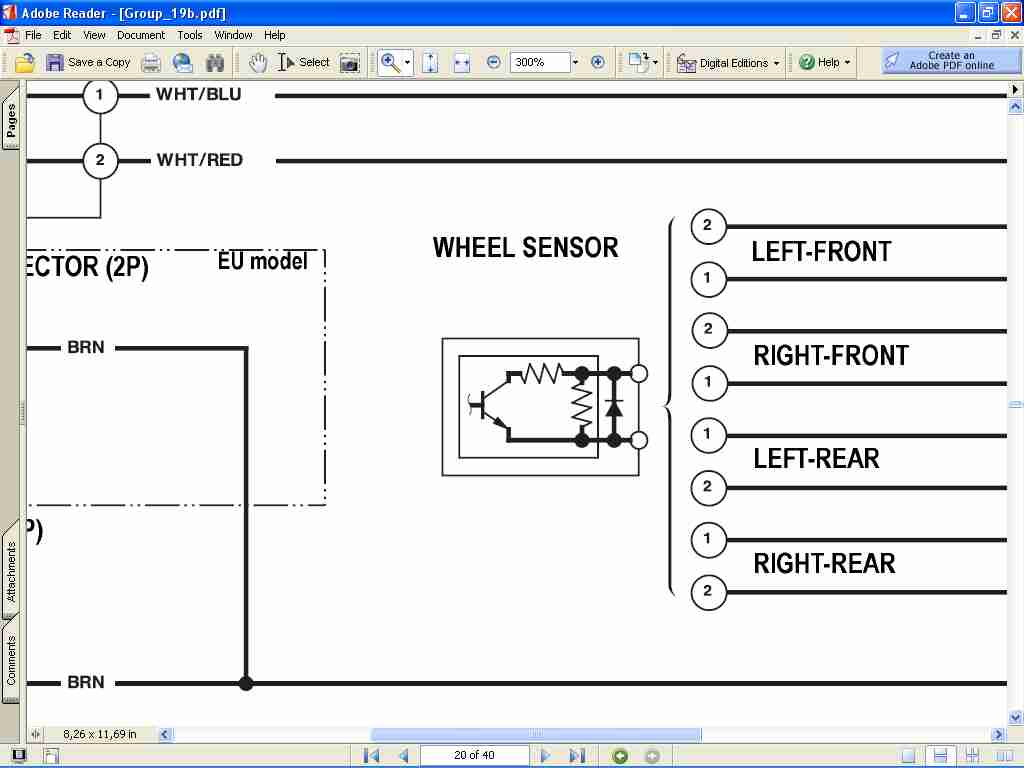Image resolution: width=1024 pixels, height=768 pixels.
Task: Click the Open file folder icon
Action: pos(24,63)
